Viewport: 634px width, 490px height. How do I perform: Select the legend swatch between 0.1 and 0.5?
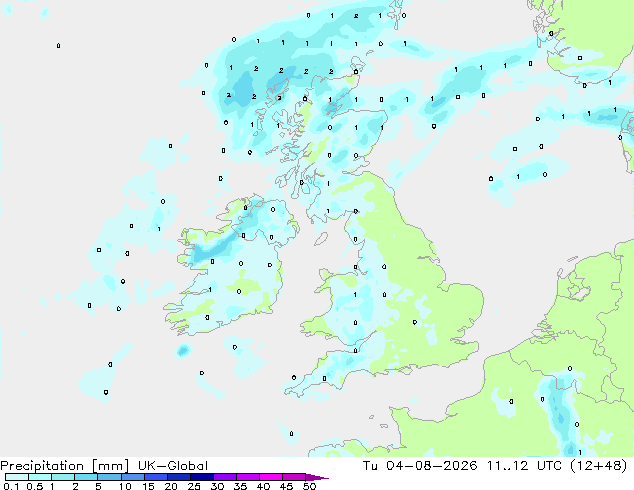(17, 477)
